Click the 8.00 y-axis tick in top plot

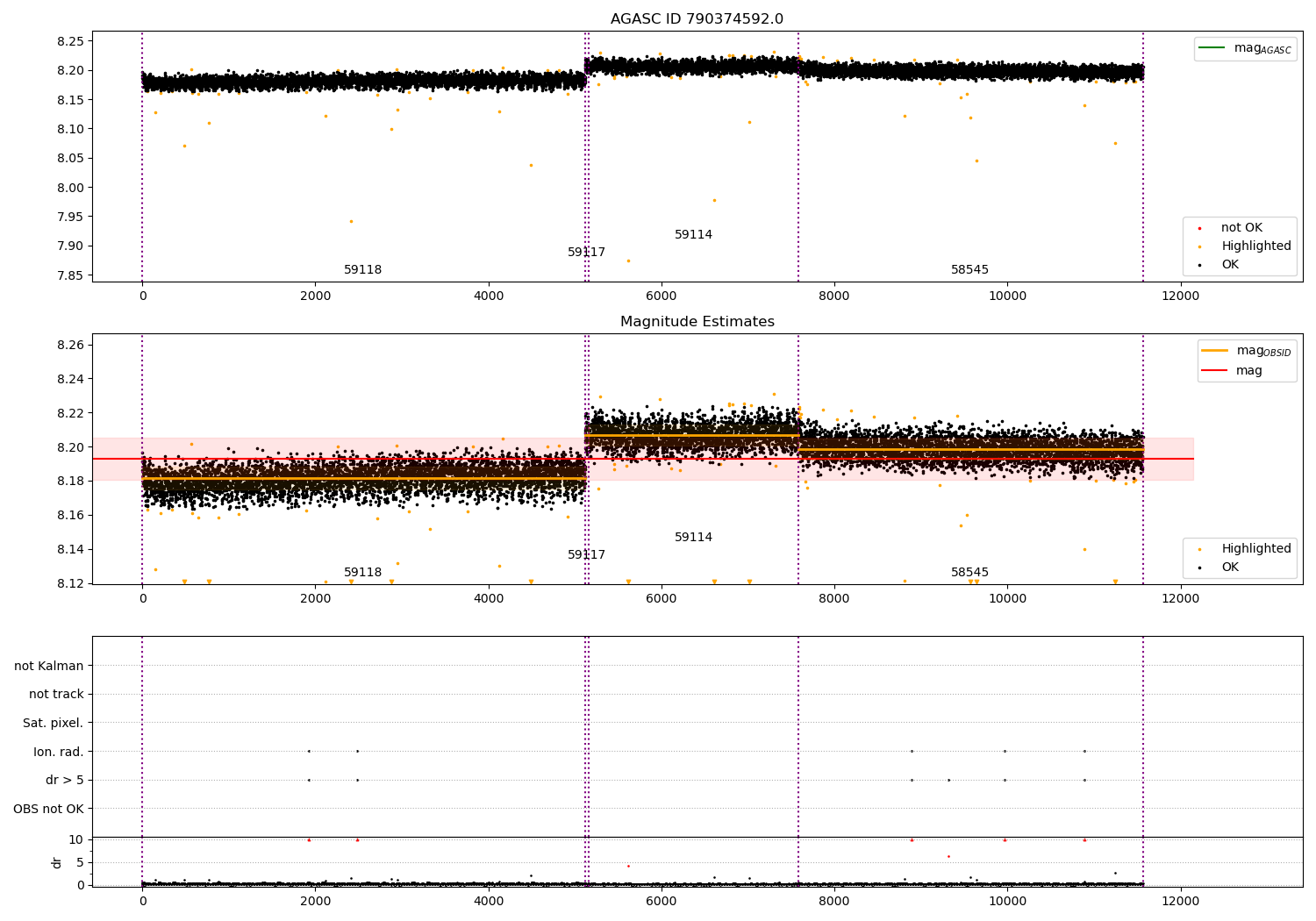click(69, 188)
